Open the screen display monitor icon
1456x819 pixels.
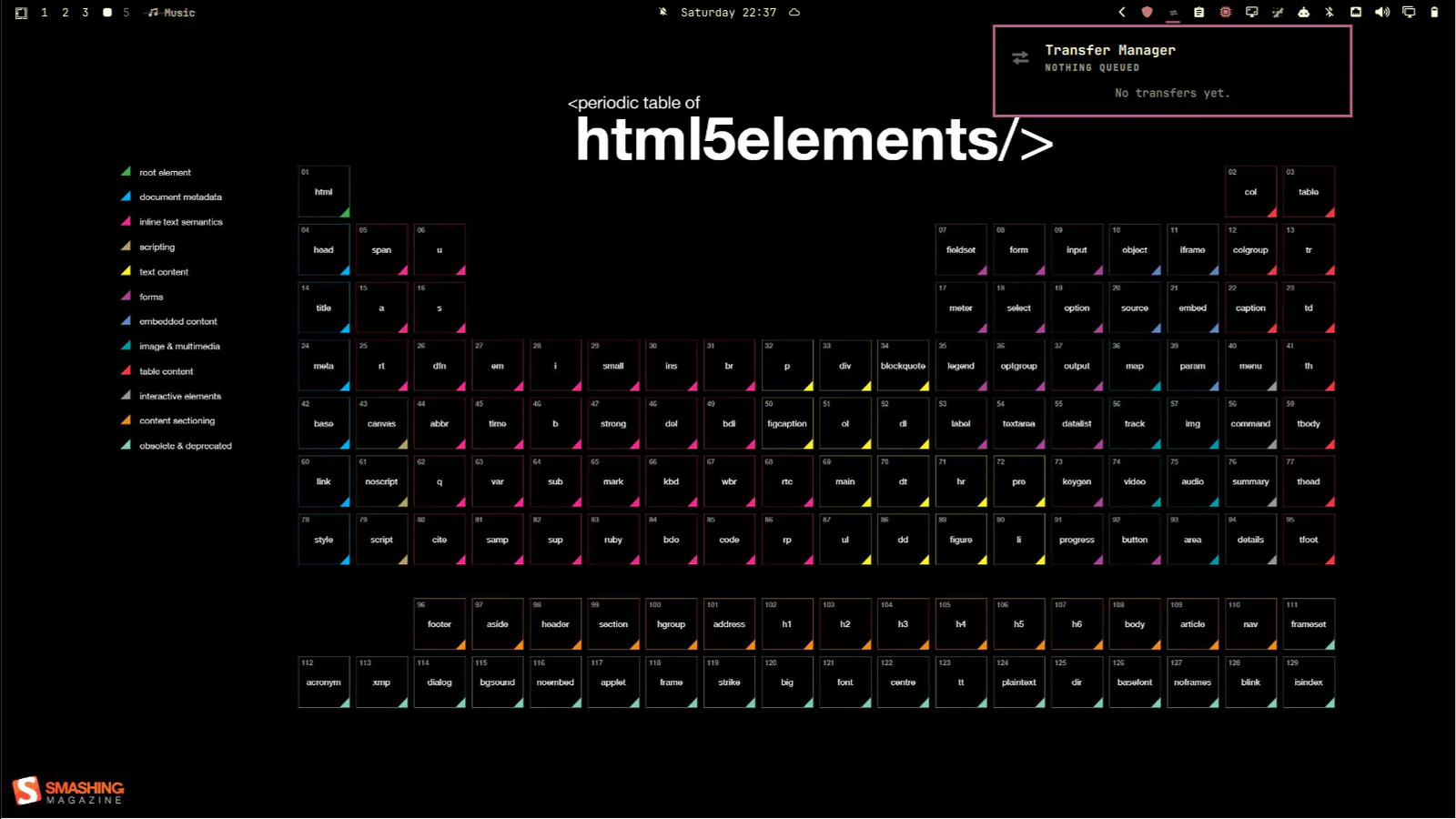(1252, 12)
